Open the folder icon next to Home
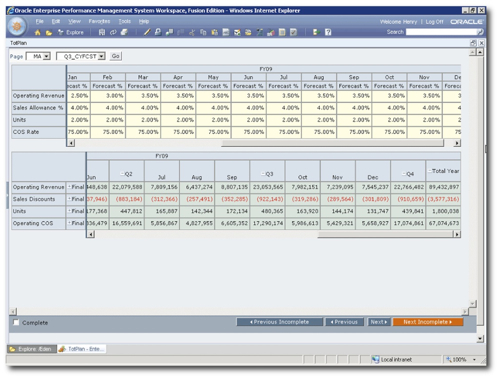500x379 pixels. tap(49, 33)
